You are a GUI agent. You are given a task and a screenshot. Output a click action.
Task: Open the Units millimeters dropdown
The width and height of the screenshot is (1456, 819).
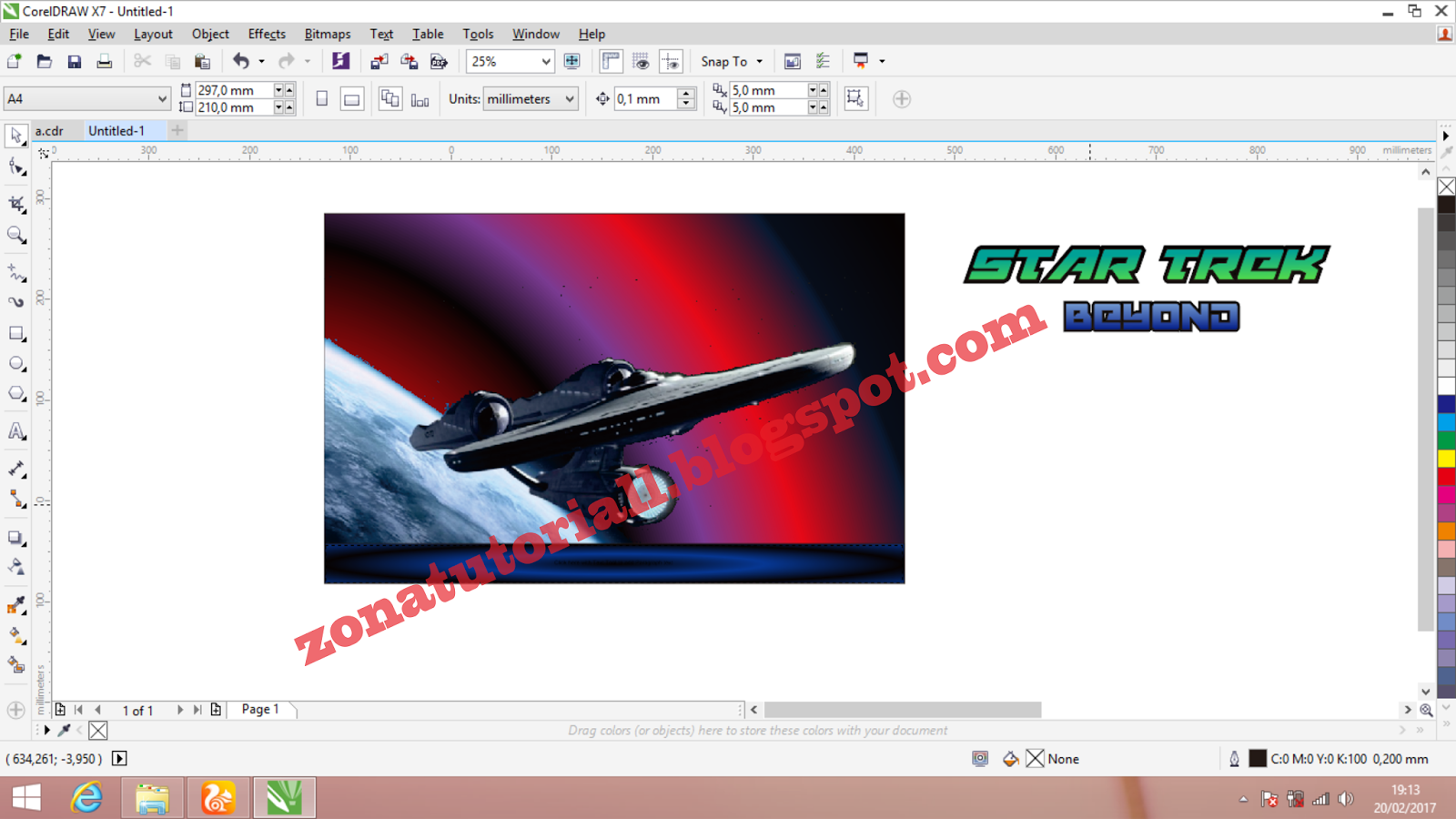point(570,98)
